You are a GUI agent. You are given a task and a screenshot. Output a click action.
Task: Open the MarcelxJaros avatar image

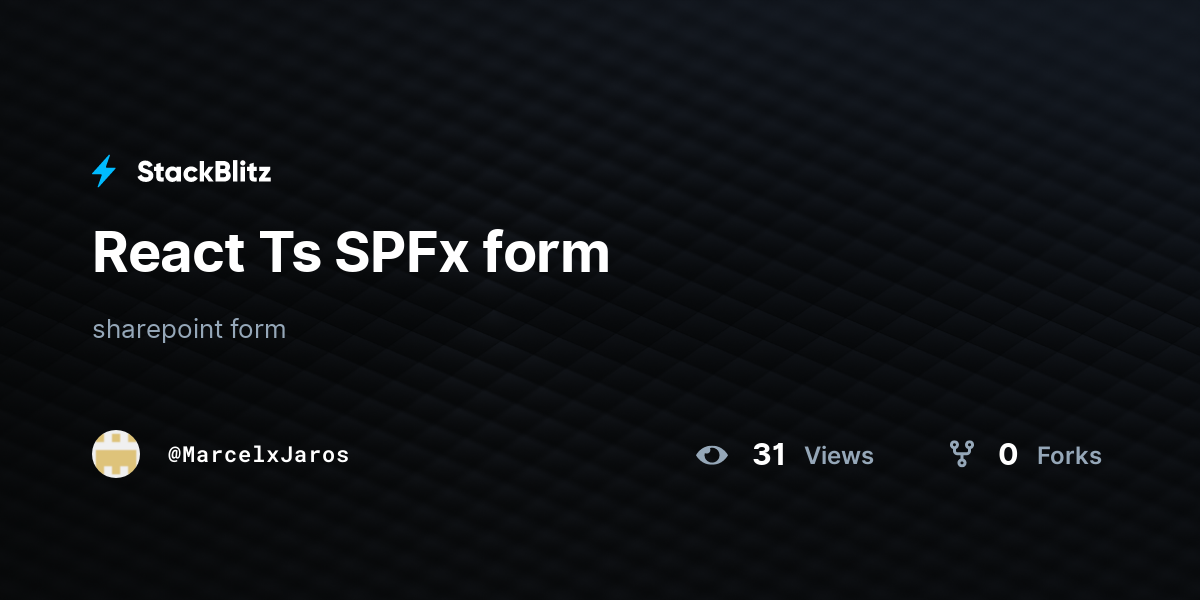click(x=116, y=454)
